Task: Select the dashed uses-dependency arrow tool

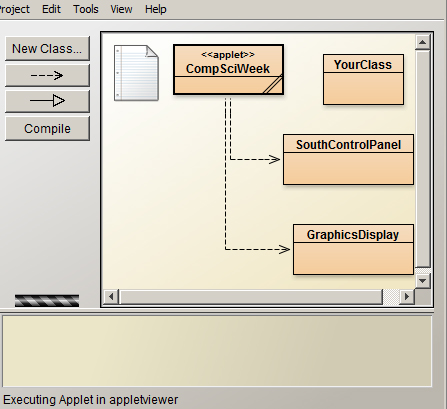Action: [47, 75]
